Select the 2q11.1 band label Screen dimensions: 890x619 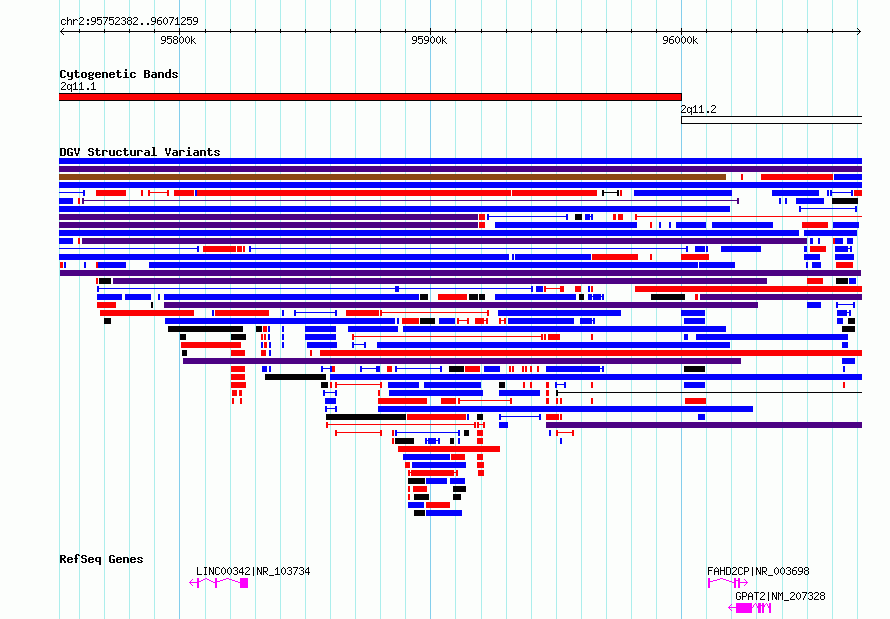78,86
